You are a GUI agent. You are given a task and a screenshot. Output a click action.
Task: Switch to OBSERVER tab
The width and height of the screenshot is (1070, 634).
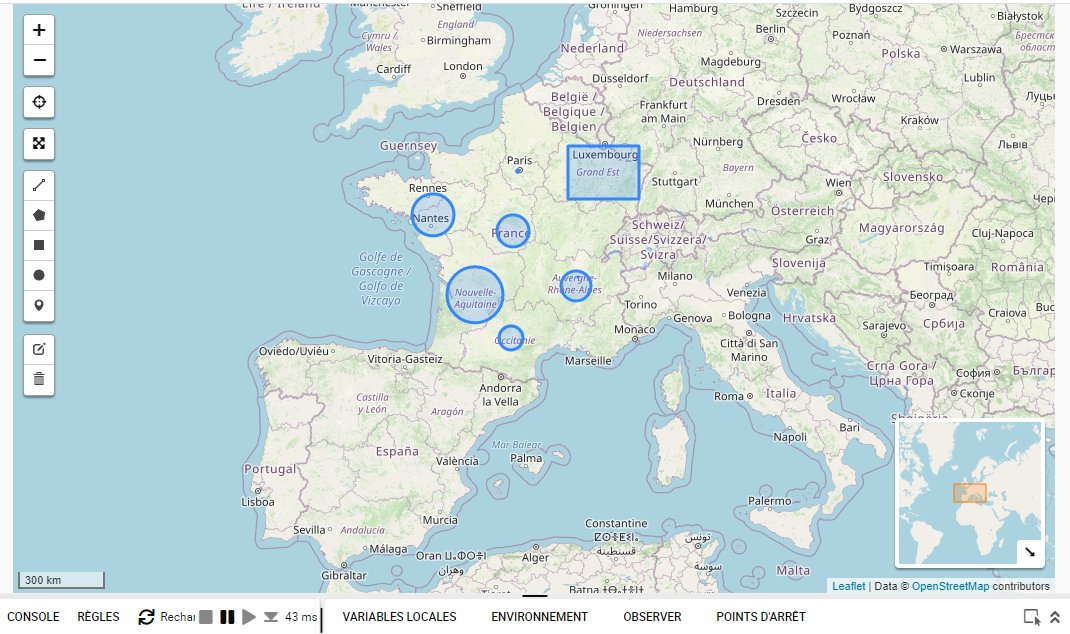point(652,617)
